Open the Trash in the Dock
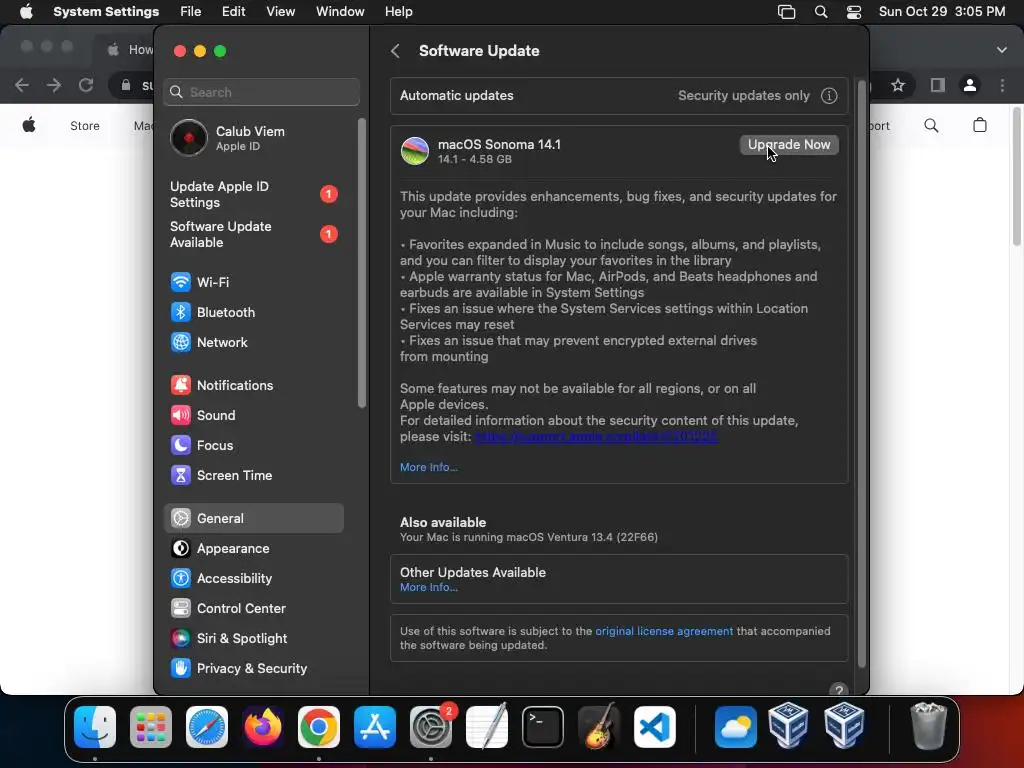Screen dimensions: 1024x768 point(928,727)
